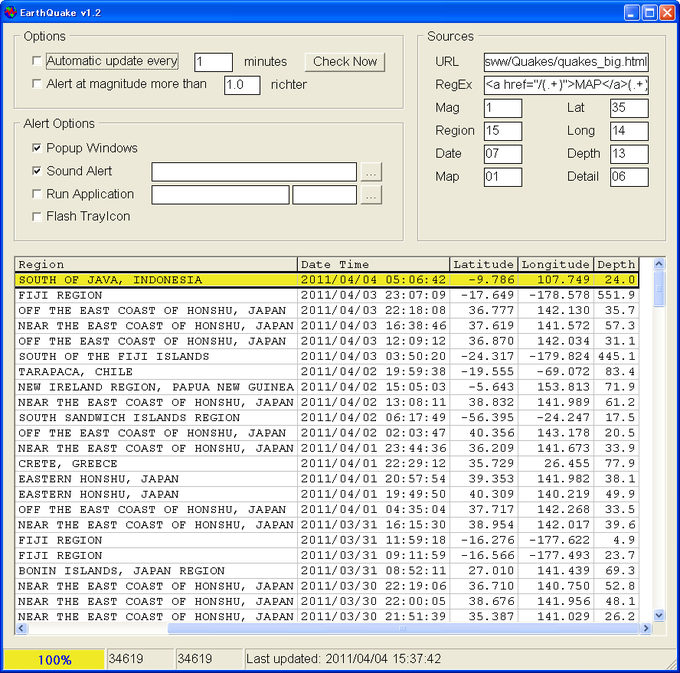Select the SOUTH OF THE FIJI ISLANDS row

tap(327, 356)
